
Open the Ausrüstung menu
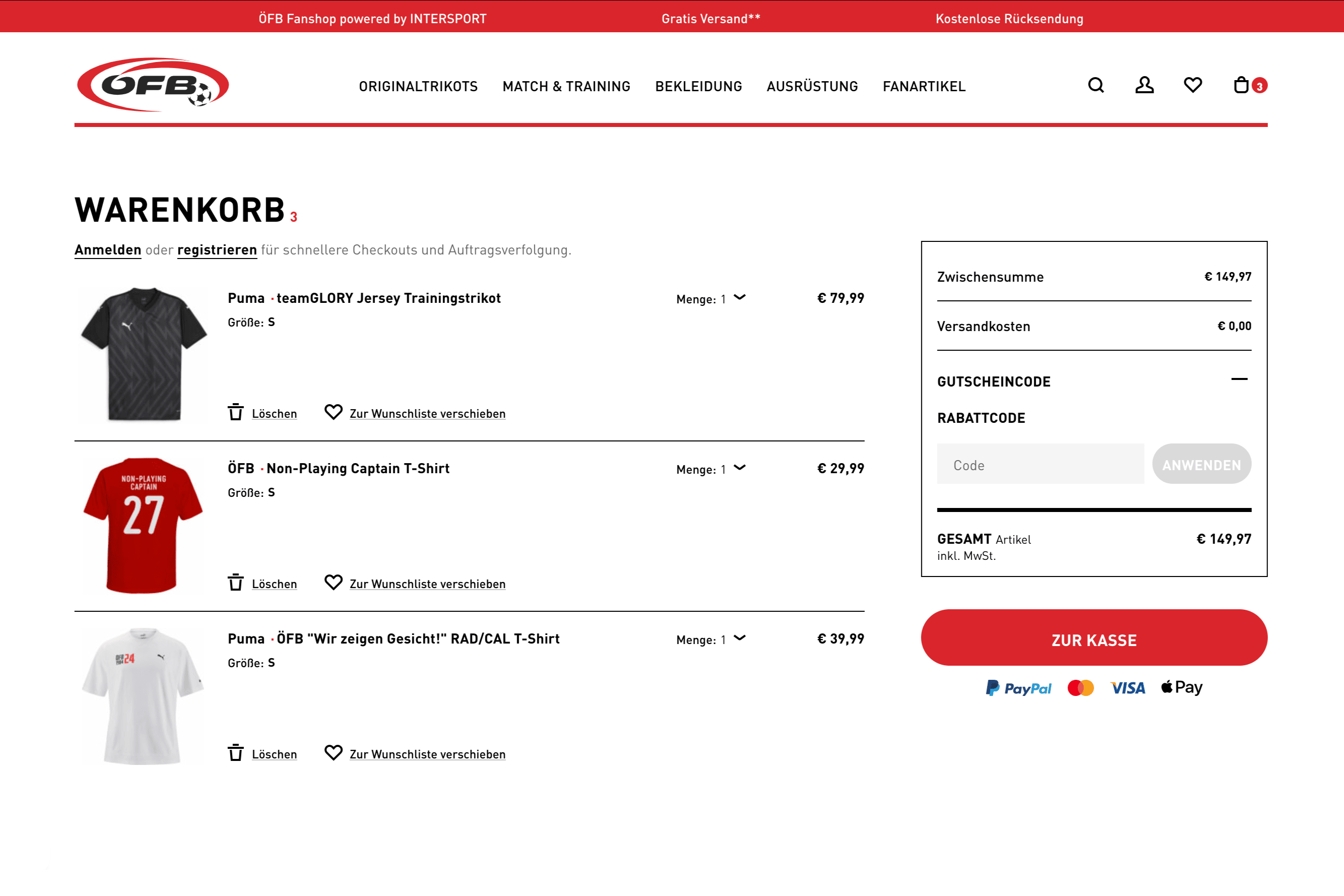pos(812,86)
